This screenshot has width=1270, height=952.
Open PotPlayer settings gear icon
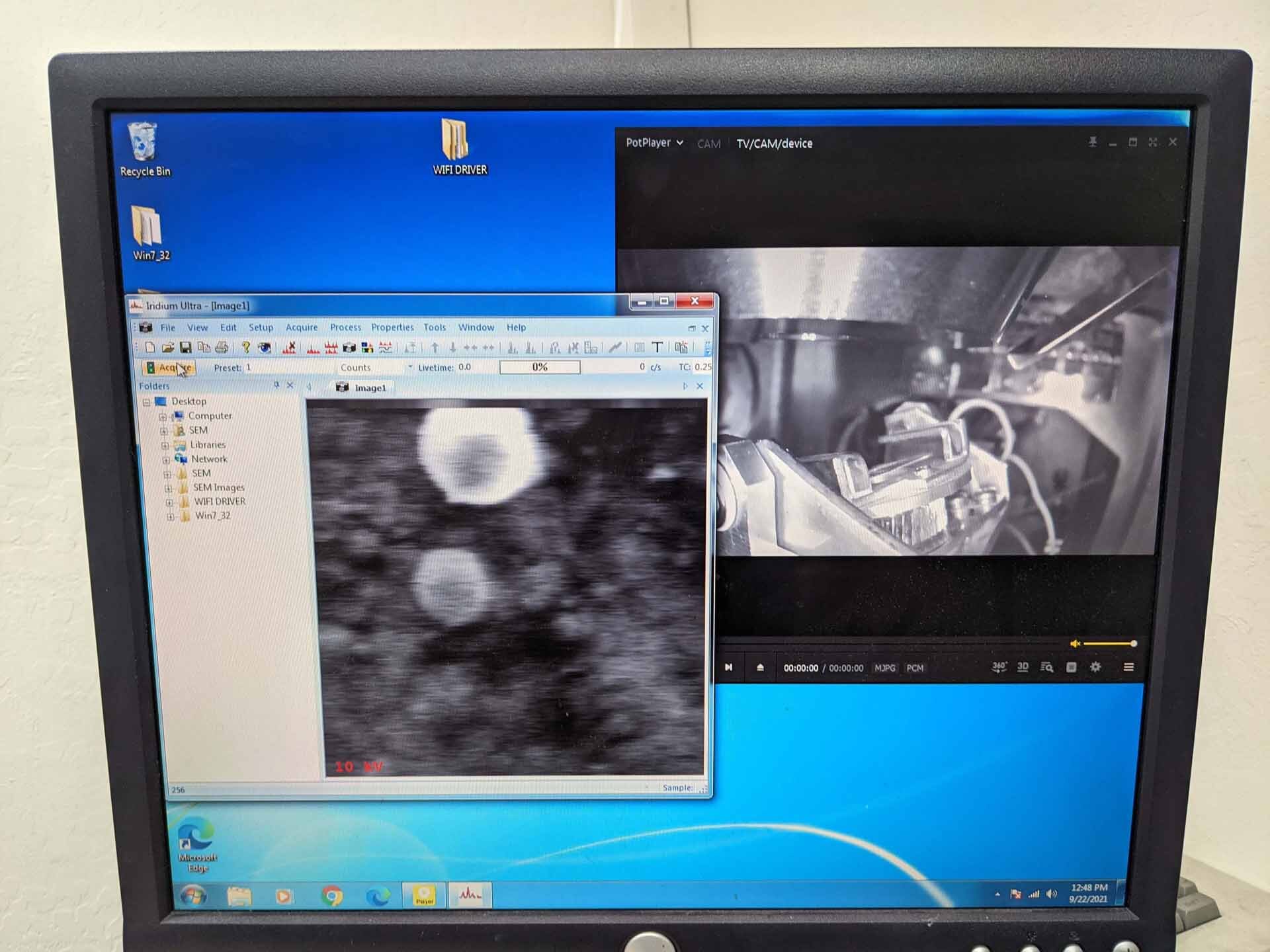tap(1095, 667)
